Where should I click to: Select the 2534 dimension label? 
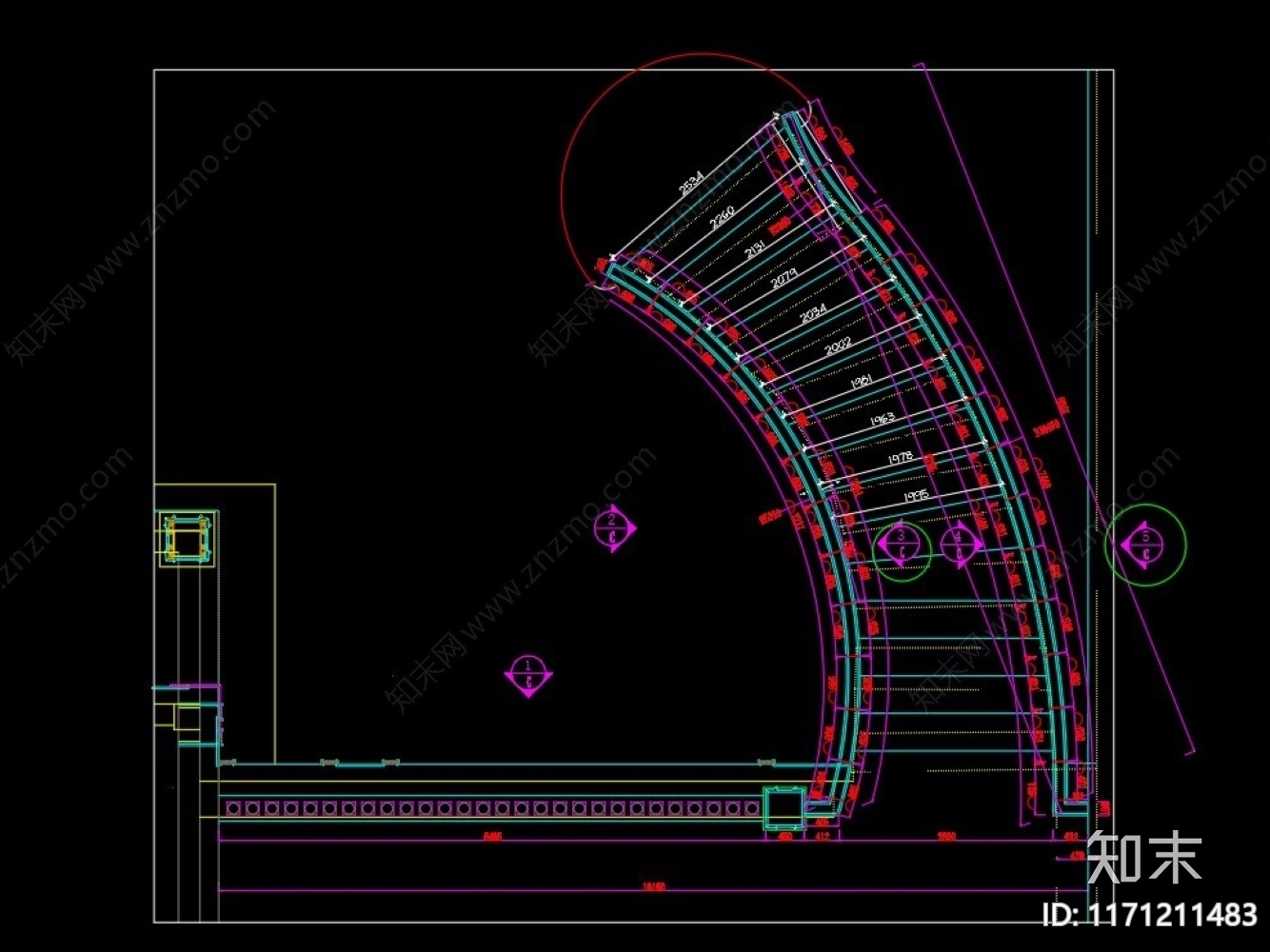[x=692, y=183]
